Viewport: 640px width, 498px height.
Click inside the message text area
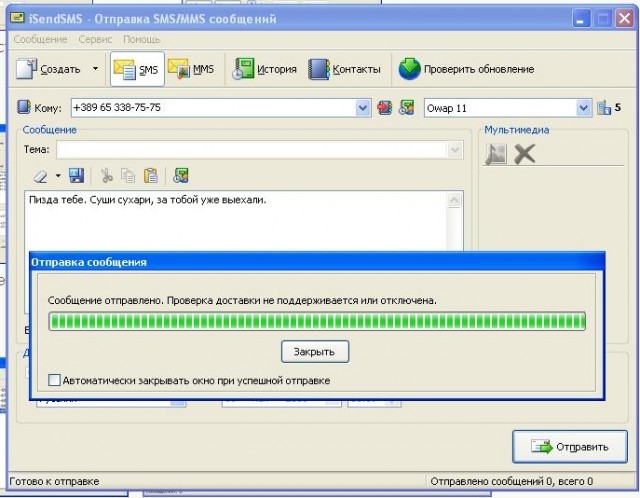(x=240, y=225)
